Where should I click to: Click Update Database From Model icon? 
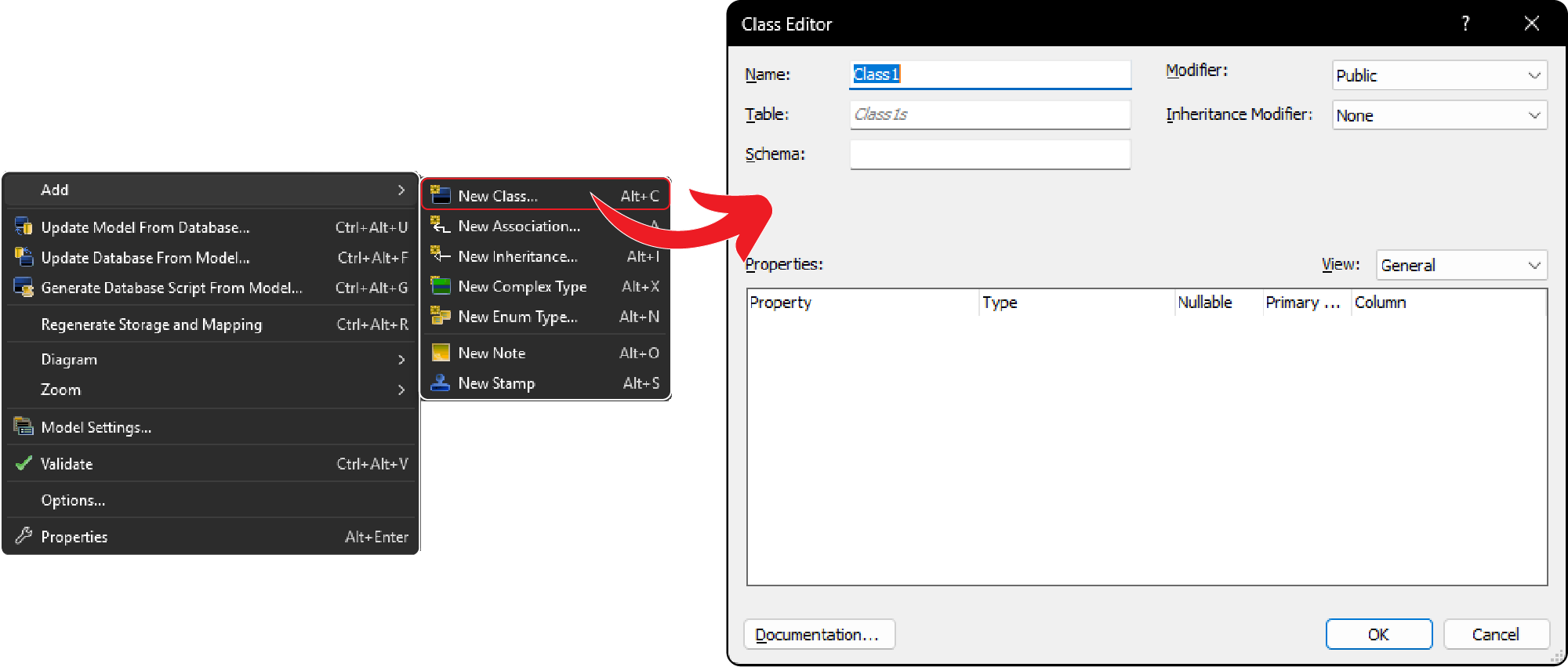tap(24, 257)
